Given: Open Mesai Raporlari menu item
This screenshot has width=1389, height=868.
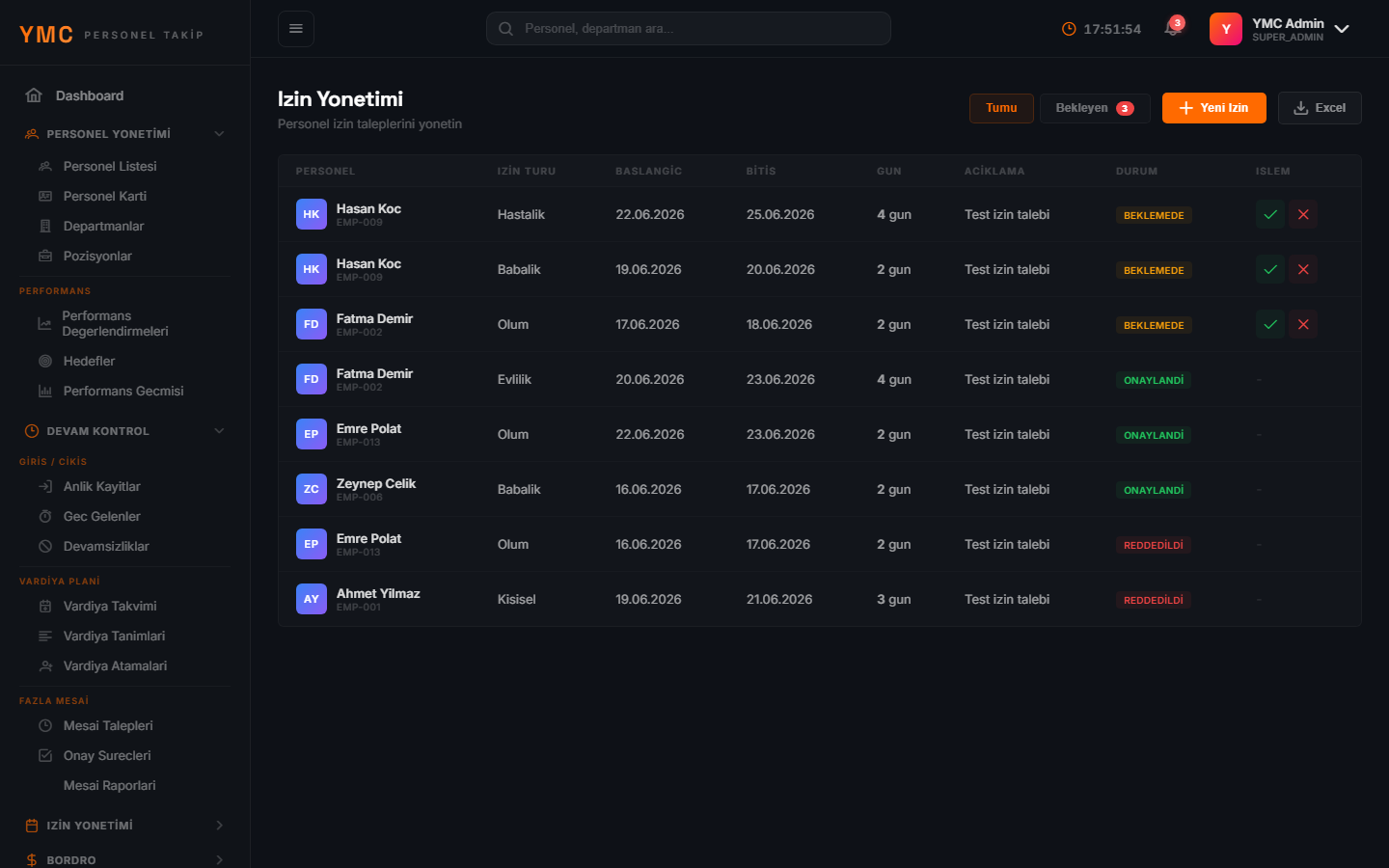Looking at the screenshot, I should pos(109,785).
